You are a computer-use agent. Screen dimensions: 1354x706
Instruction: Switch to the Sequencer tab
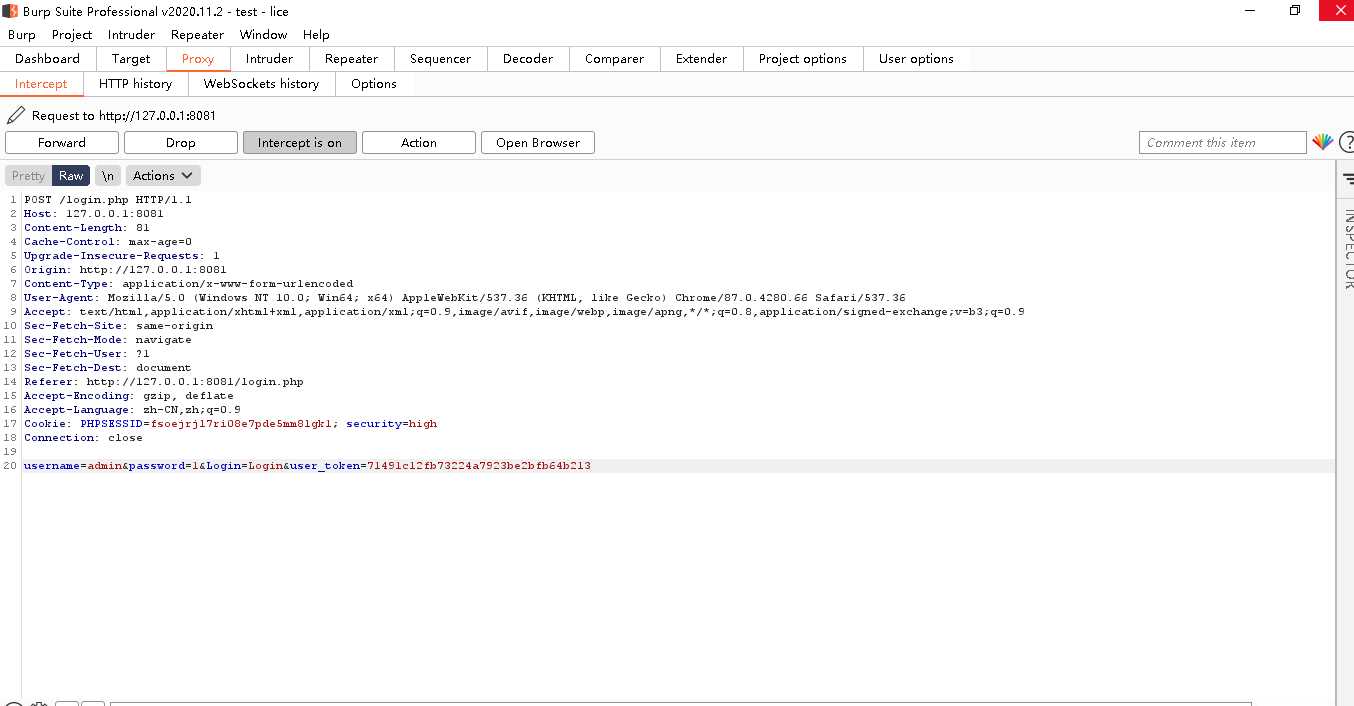pyautogui.click(x=440, y=59)
